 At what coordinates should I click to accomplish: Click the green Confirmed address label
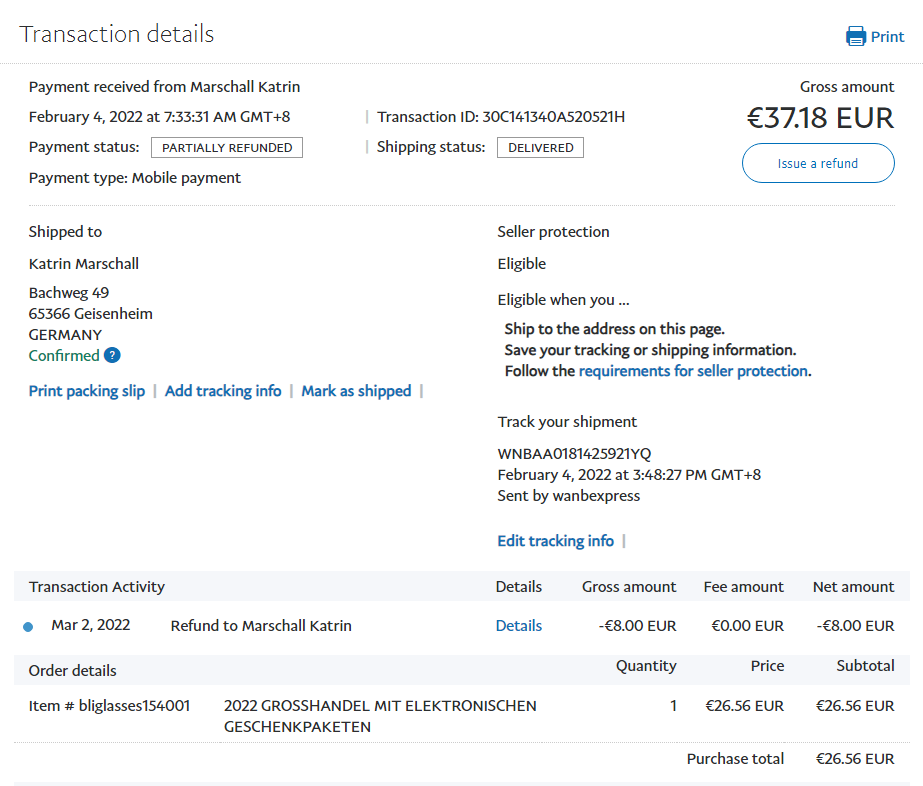coord(64,356)
